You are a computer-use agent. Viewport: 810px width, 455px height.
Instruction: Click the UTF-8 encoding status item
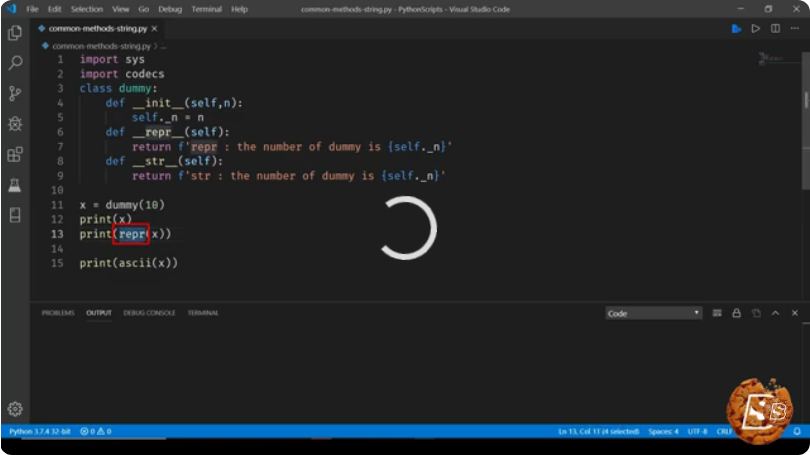(697, 431)
